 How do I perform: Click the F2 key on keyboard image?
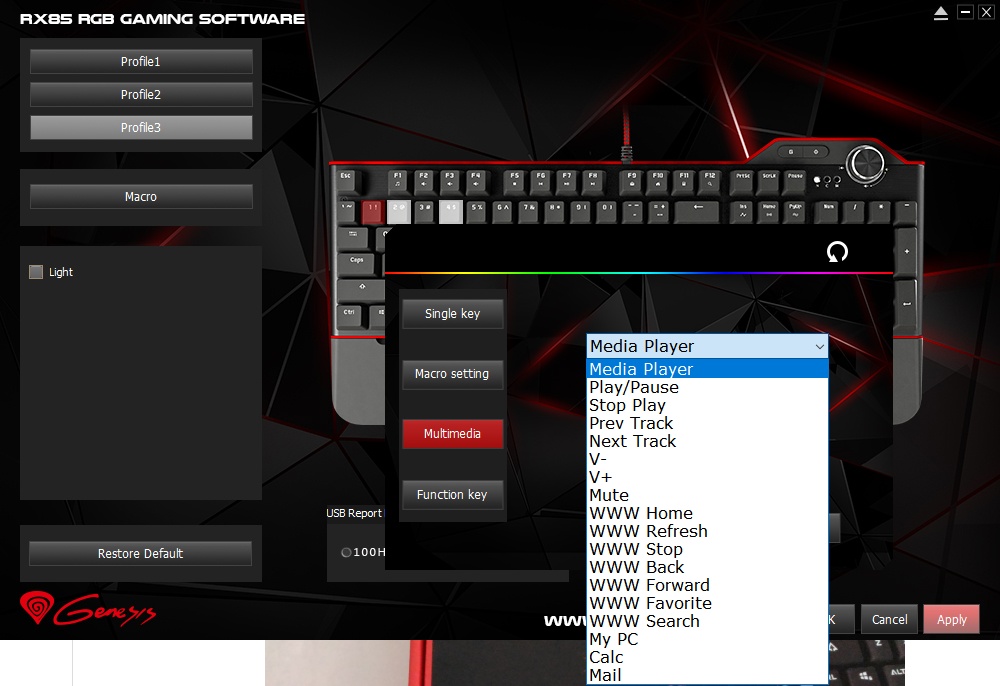click(x=423, y=181)
